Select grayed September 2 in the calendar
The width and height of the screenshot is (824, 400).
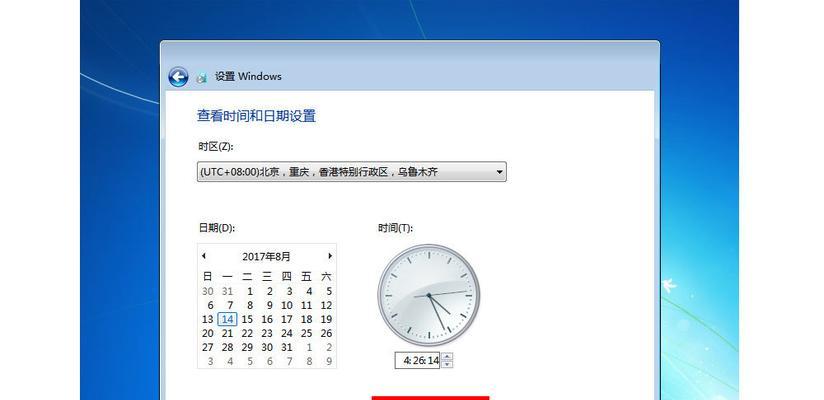coord(329,347)
